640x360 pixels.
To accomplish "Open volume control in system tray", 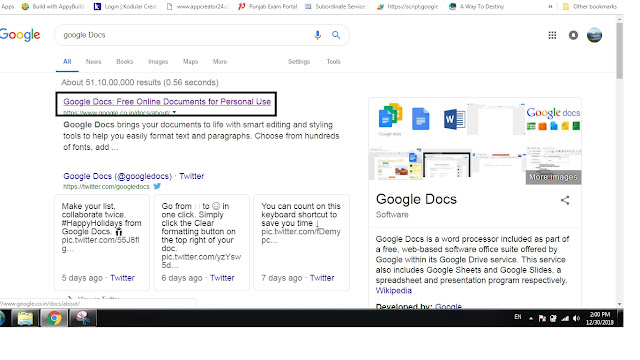I will pyautogui.click(x=576, y=318).
